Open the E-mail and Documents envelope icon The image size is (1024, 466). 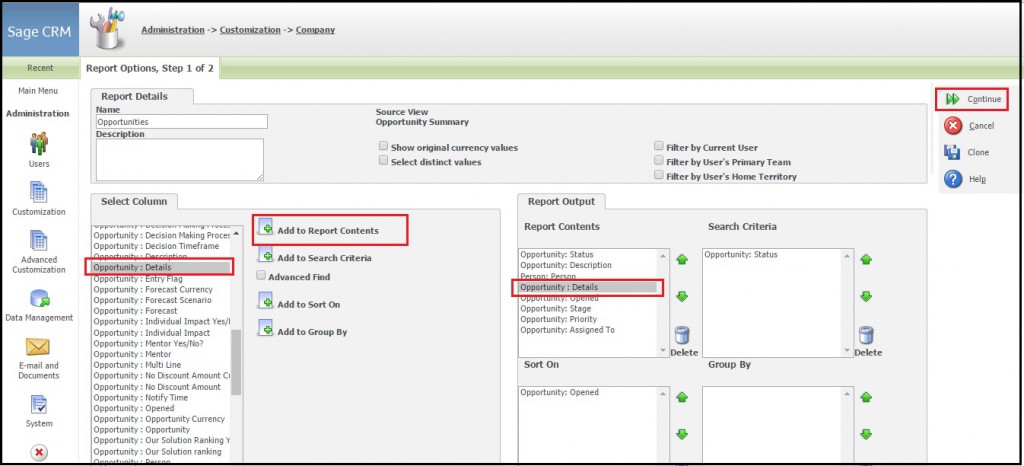tap(39, 347)
